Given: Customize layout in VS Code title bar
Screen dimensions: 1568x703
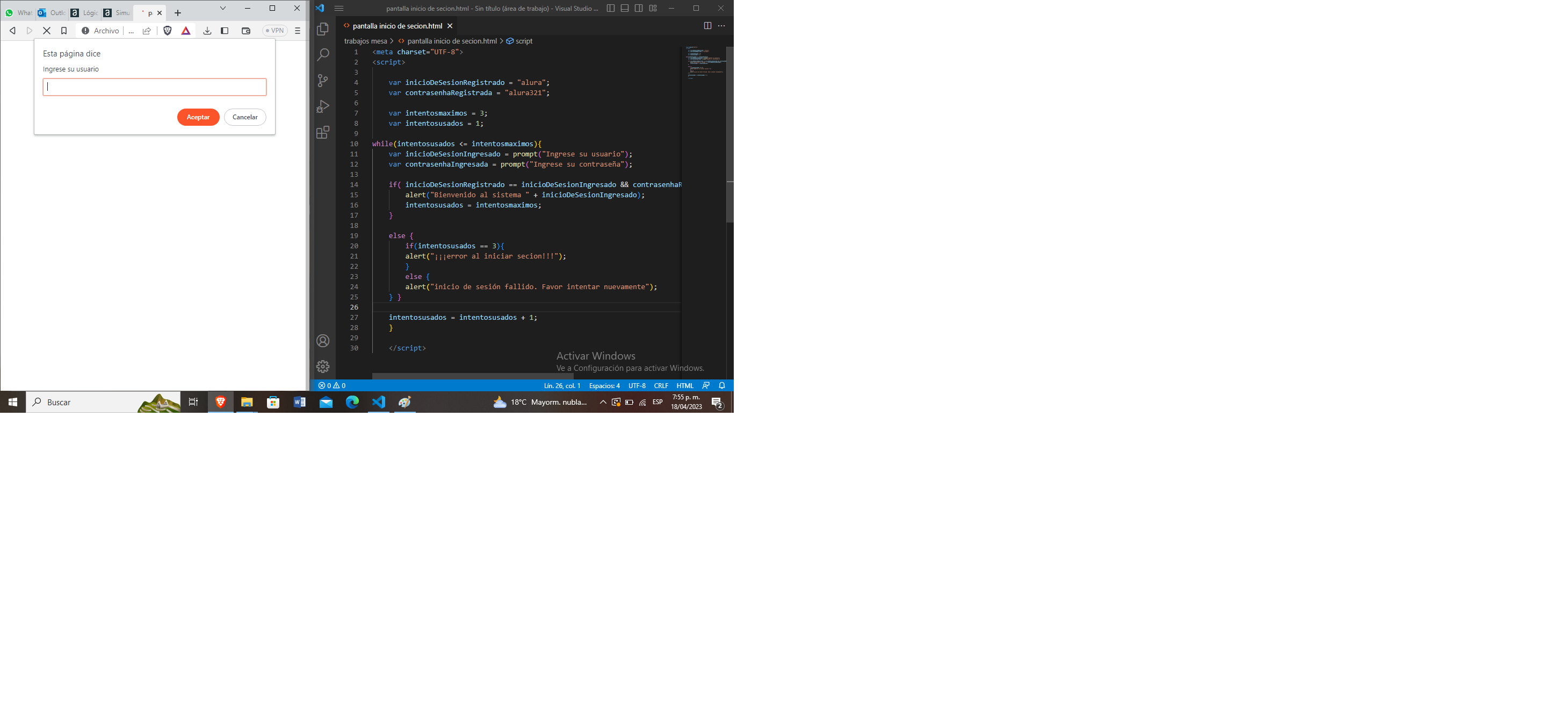Looking at the screenshot, I should pyautogui.click(x=653, y=9).
